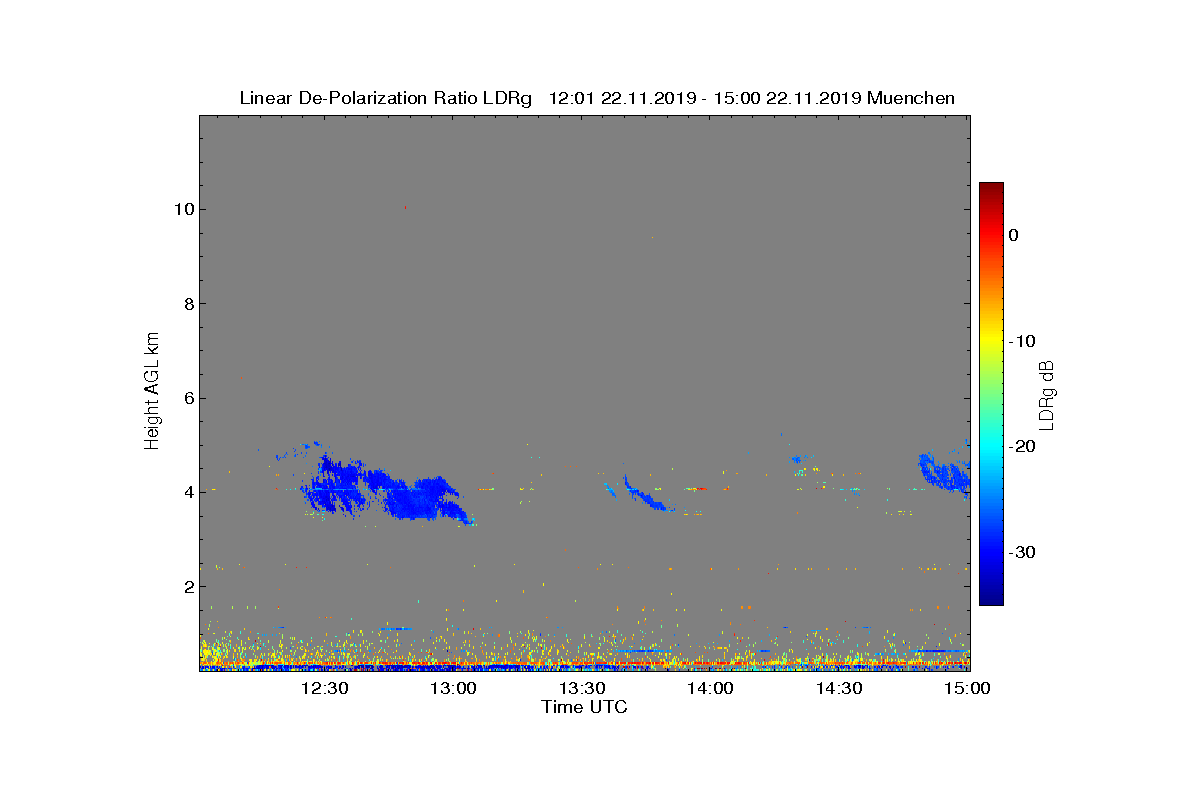Screen dimensions: 1200x800
Task: Click the 'LDRg dB' colorbar label
Action: (1047, 394)
